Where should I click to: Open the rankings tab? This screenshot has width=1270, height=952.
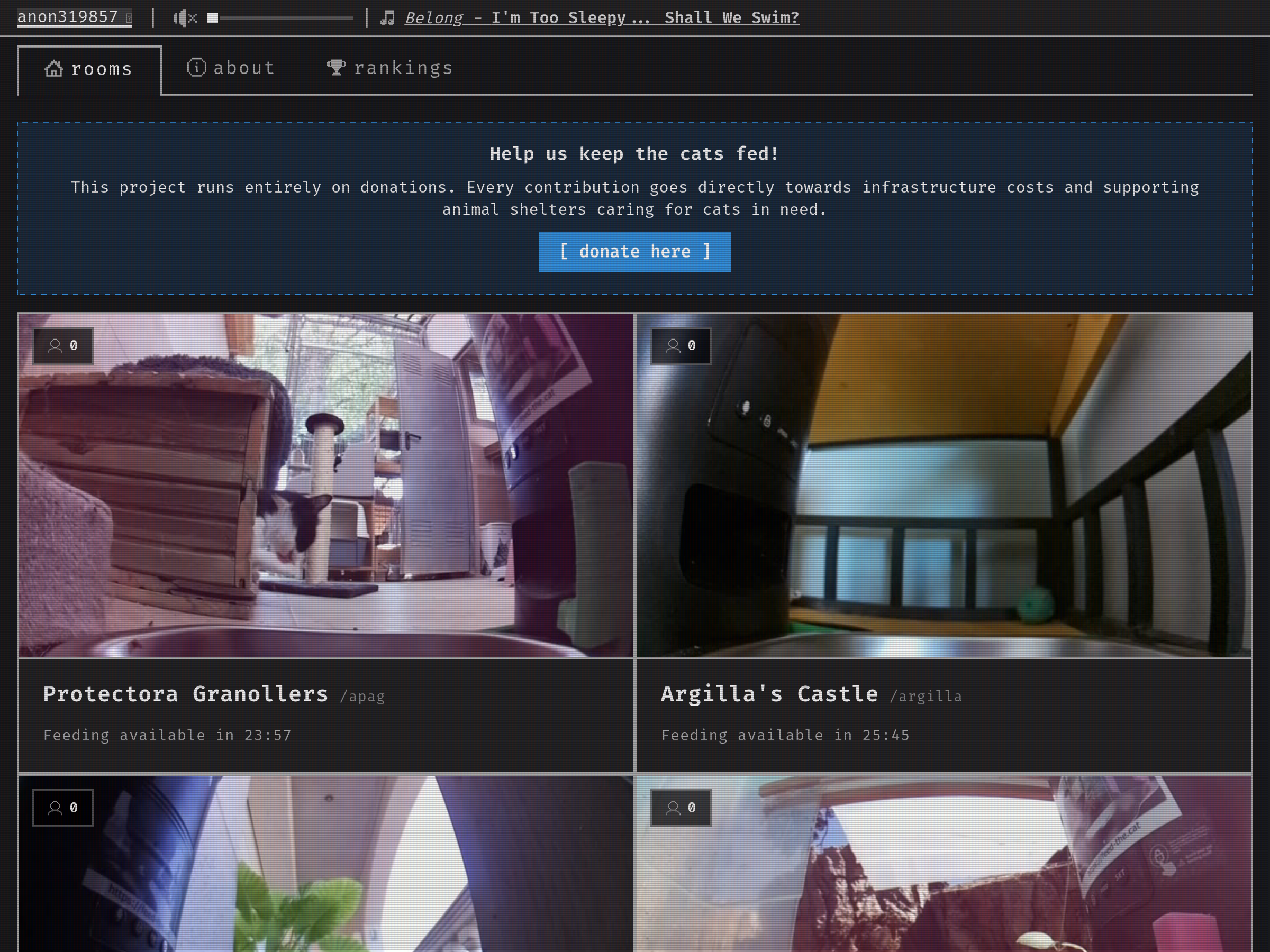390,68
